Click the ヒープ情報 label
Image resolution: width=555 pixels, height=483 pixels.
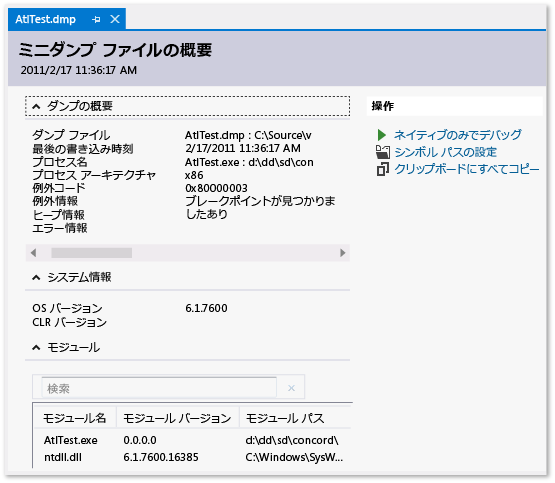point(58,215)
